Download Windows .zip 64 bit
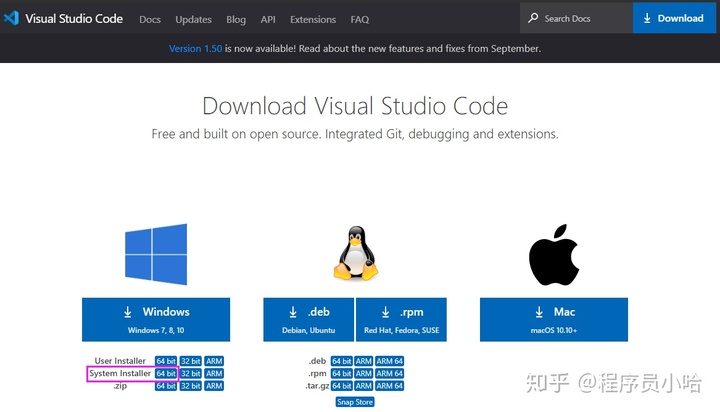The height and width of the screenshot is (412, 720). coord(166,386)
